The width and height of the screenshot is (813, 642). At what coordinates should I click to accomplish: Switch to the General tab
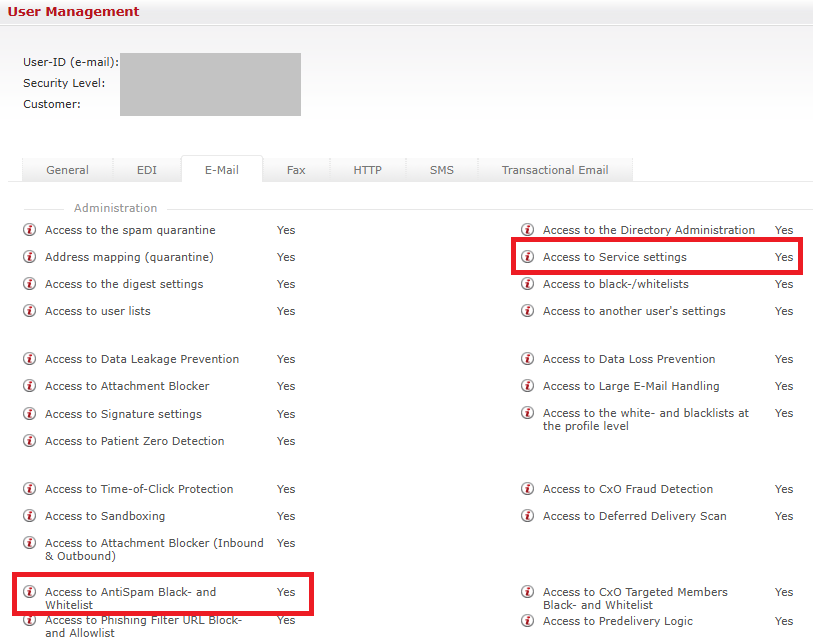67,170
